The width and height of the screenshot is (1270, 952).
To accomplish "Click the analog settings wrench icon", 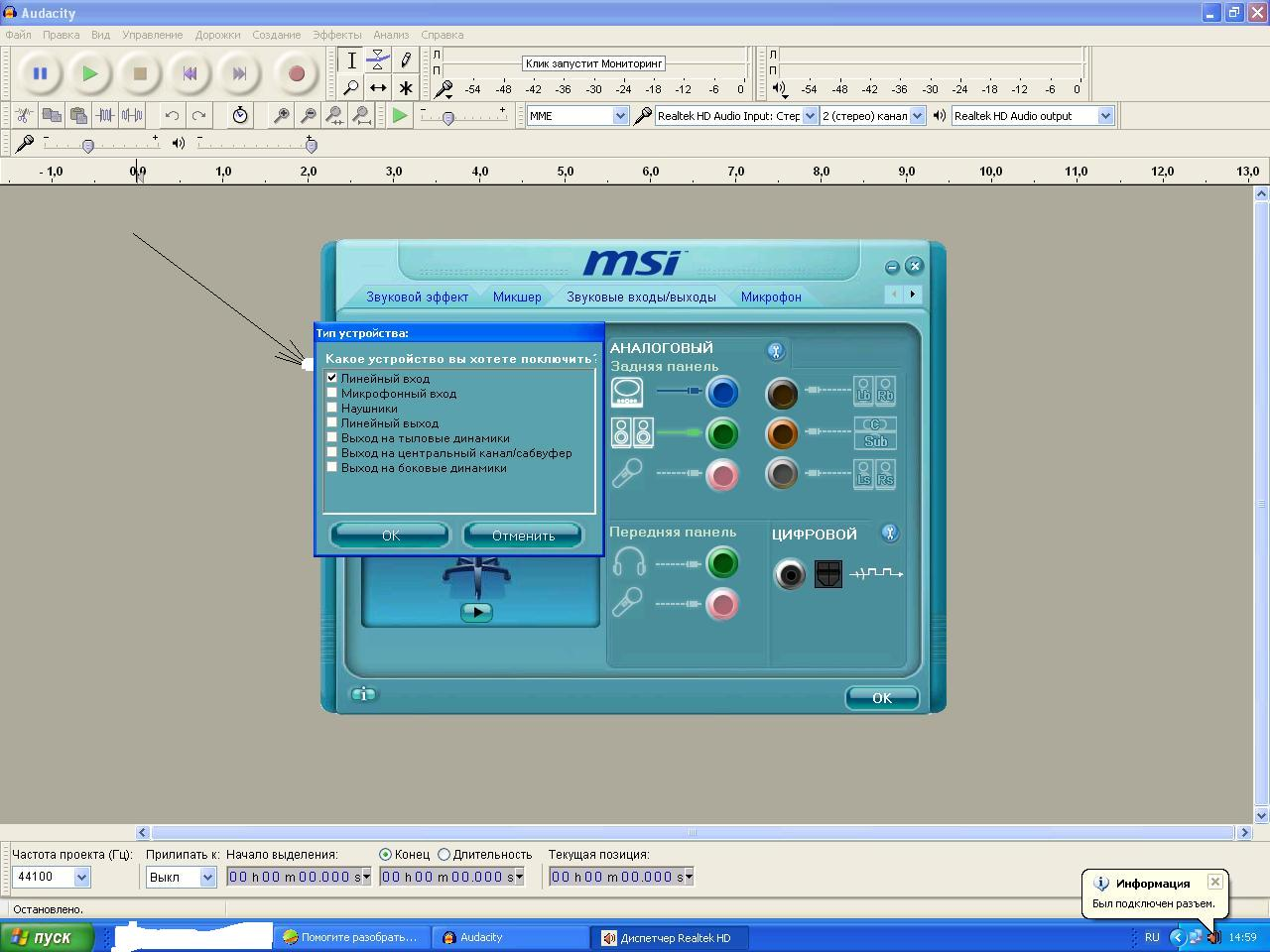I will coord(776,351).
